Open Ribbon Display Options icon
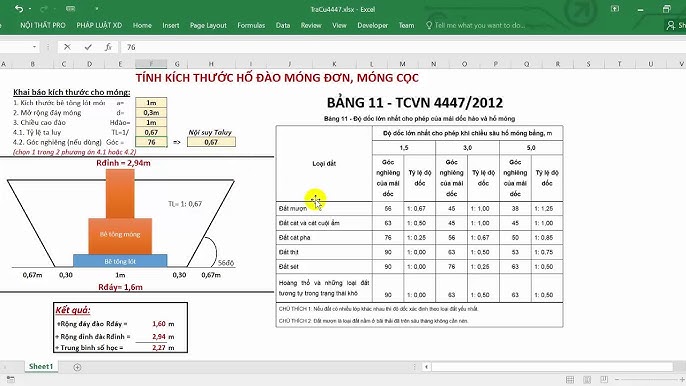 (x=615, y=9)
